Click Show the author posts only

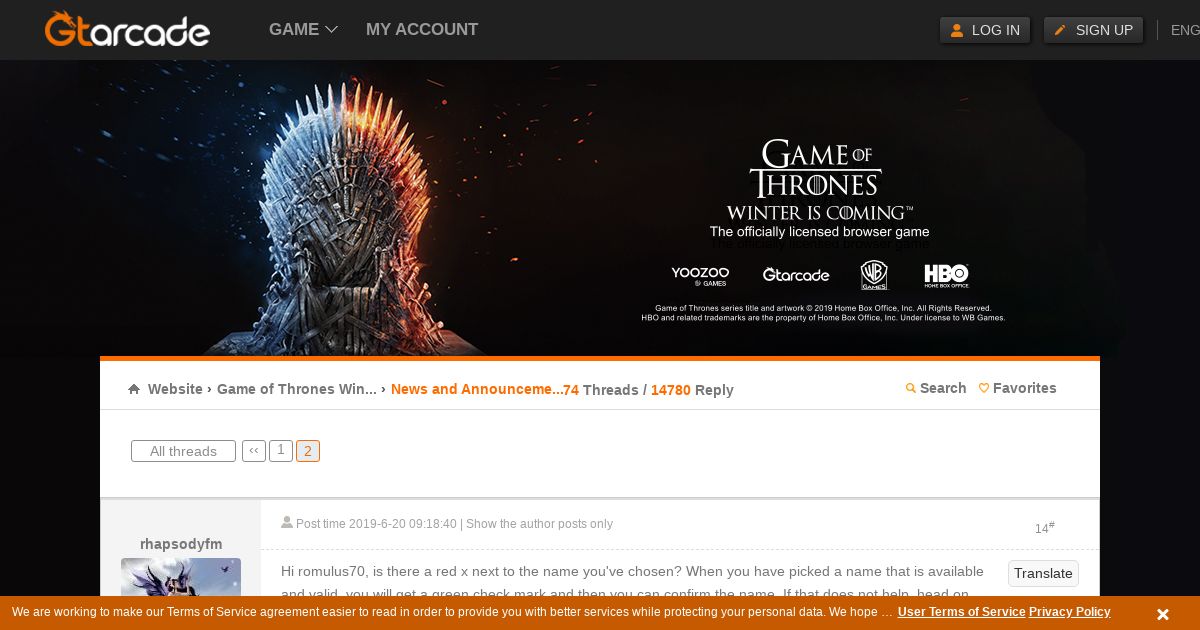click(x=539, y=524)
